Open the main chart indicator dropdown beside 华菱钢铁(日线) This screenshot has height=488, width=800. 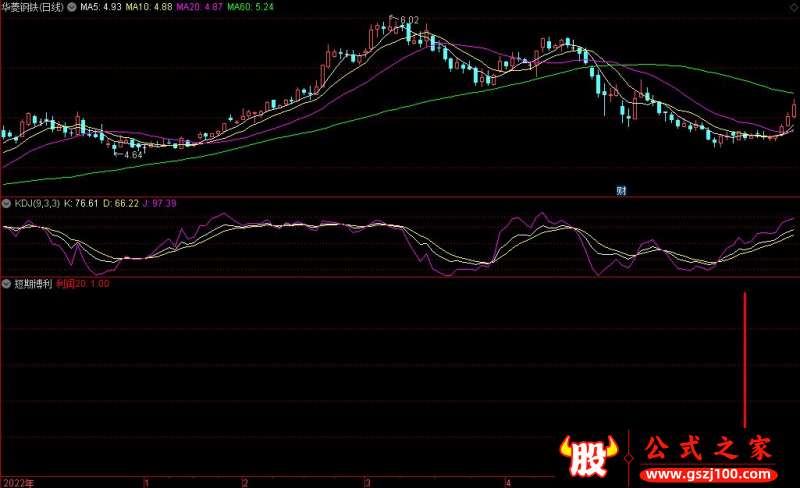click(x=72, y=7)
